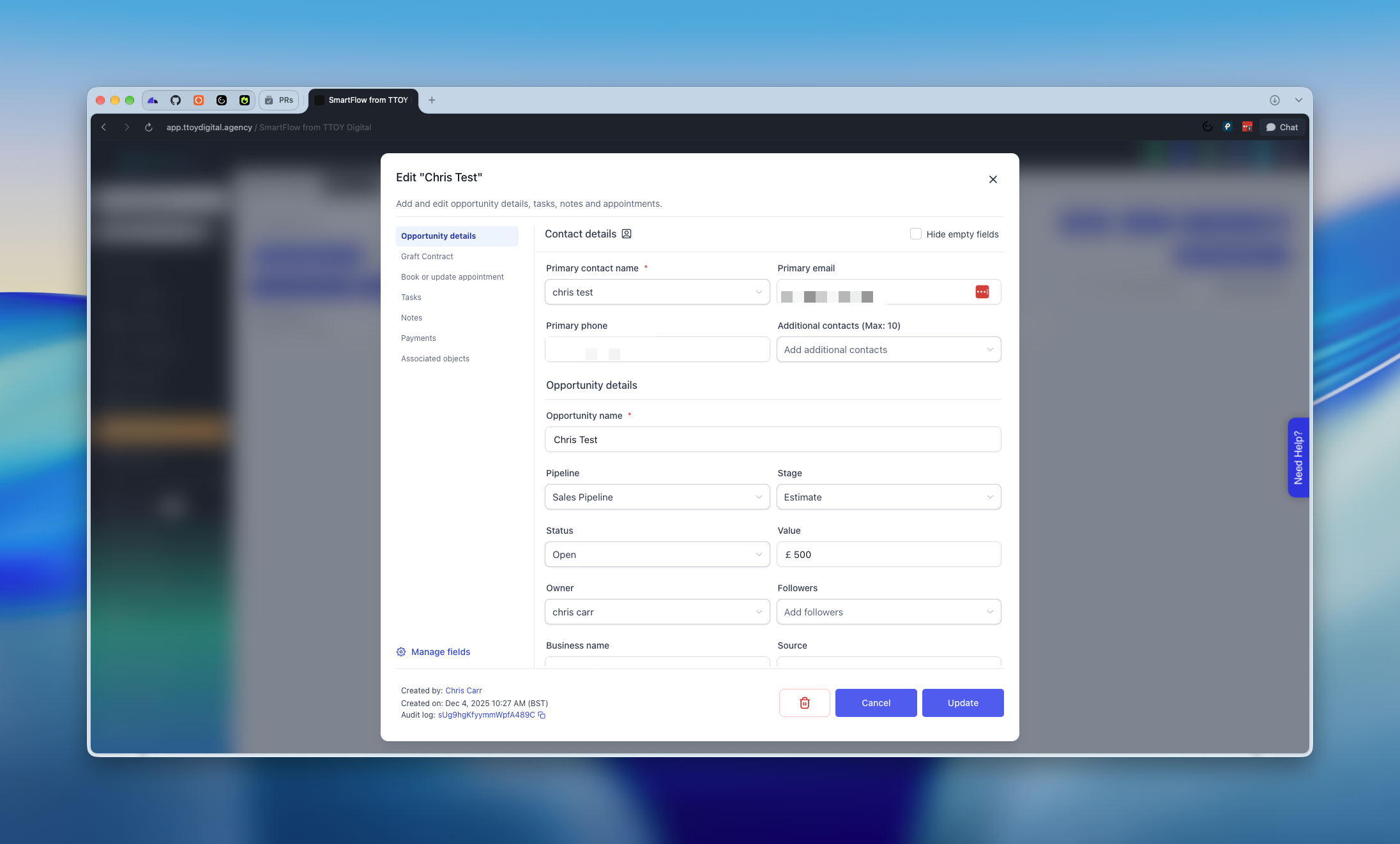This screenshot has width=1400, height=844.
Task: Click the Value £ 500 field
Action: pos(889,554)
